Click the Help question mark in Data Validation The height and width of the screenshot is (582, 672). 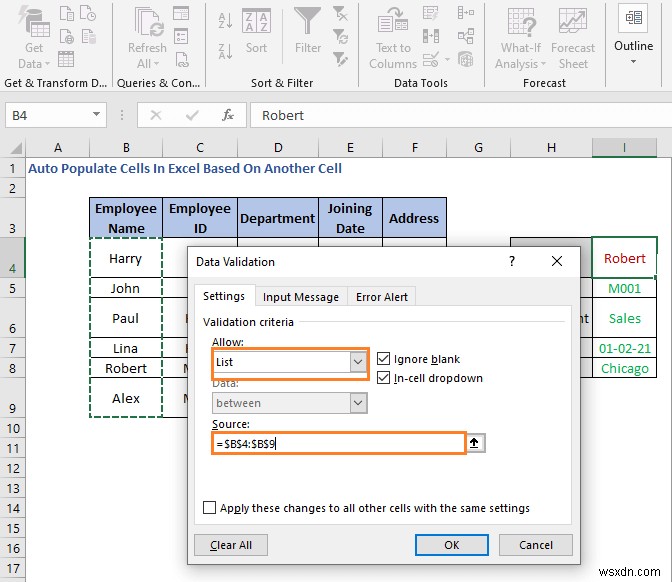click(x=512, y=261)
